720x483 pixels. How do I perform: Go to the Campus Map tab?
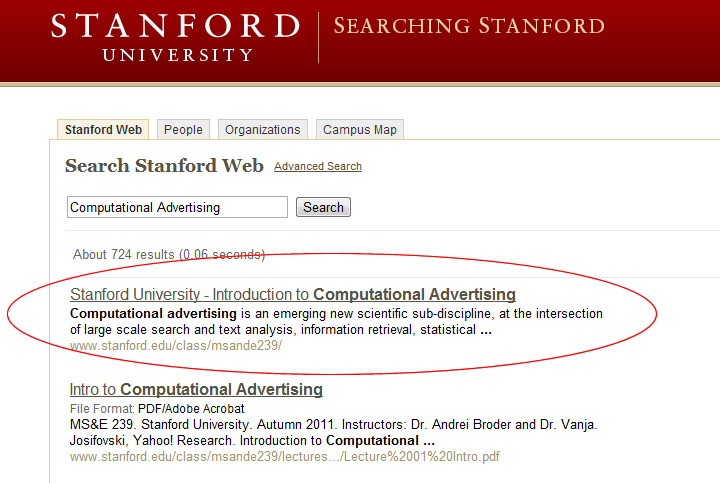(x=359, y=130)
